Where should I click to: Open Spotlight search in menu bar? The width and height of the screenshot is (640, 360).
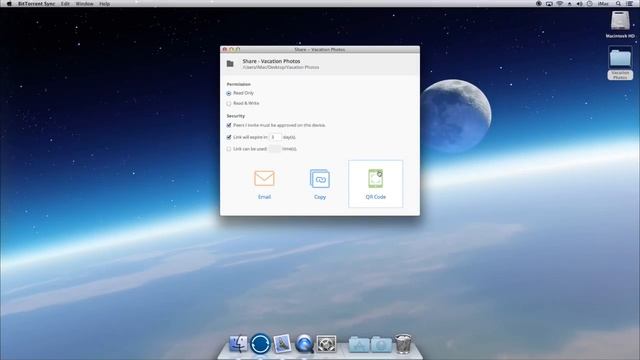coord(619,4)
